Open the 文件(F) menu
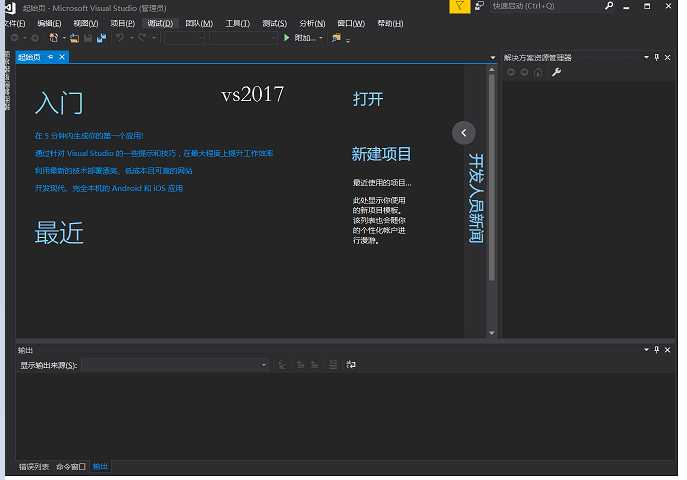The image size is (687, 480). point(14,24)
